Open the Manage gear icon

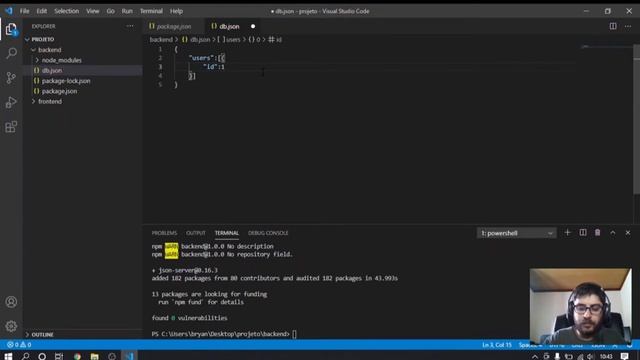[x=11, y=326]
